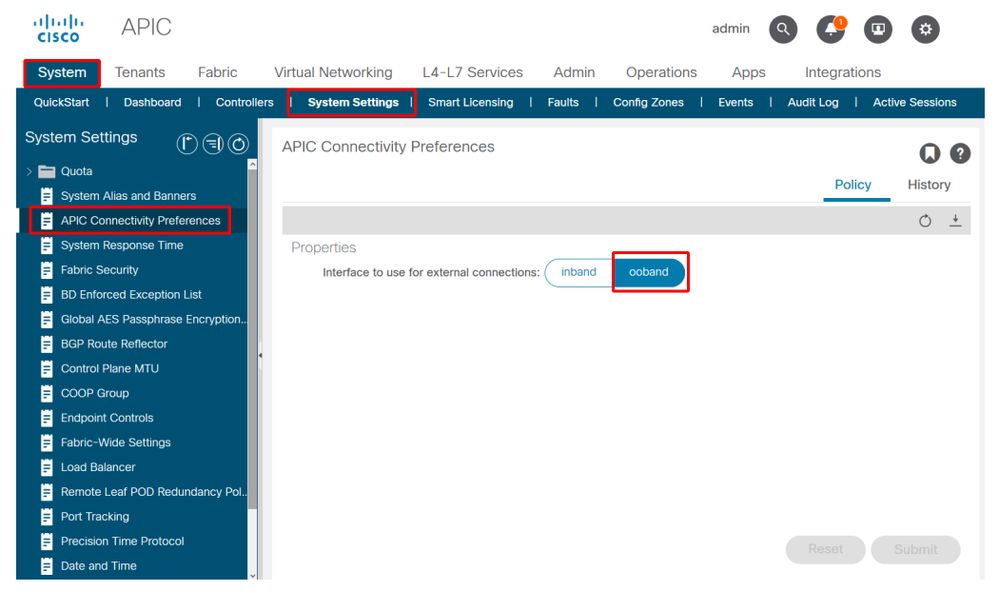Click the admin user label
Screen dimensions: 999x591
[731, 29]
